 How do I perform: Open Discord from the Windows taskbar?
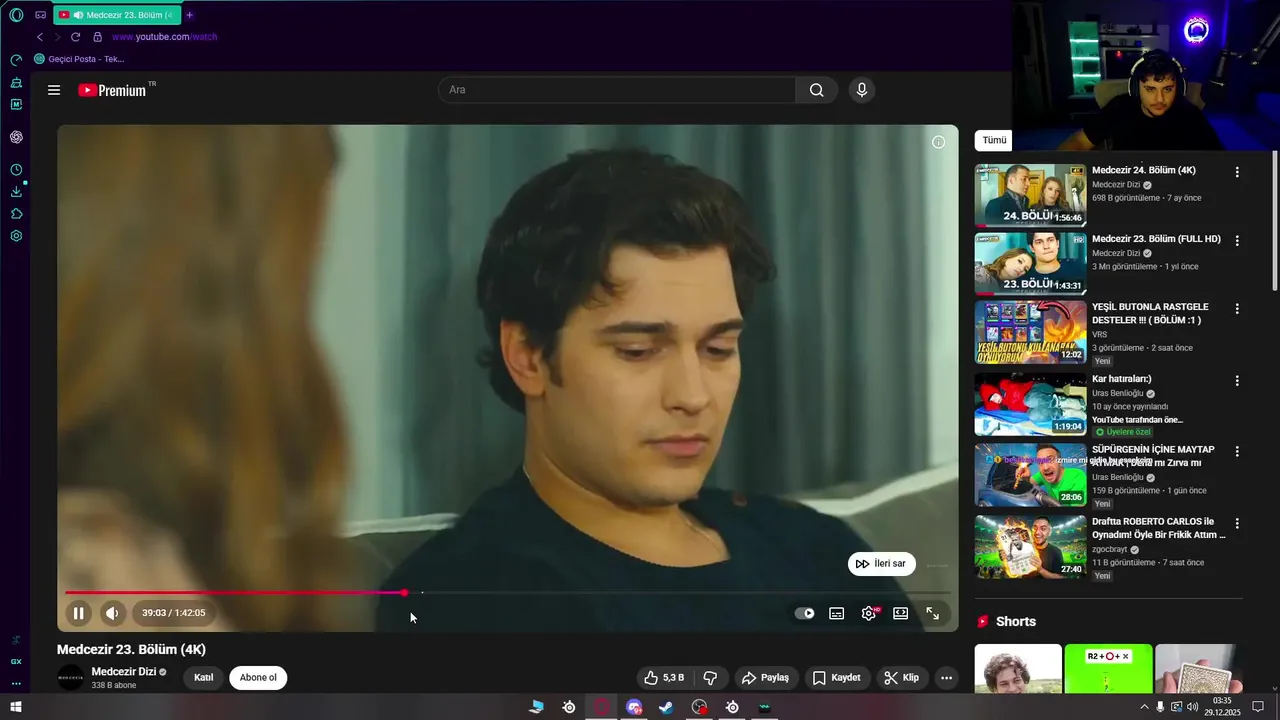click(x=634, y=707)
